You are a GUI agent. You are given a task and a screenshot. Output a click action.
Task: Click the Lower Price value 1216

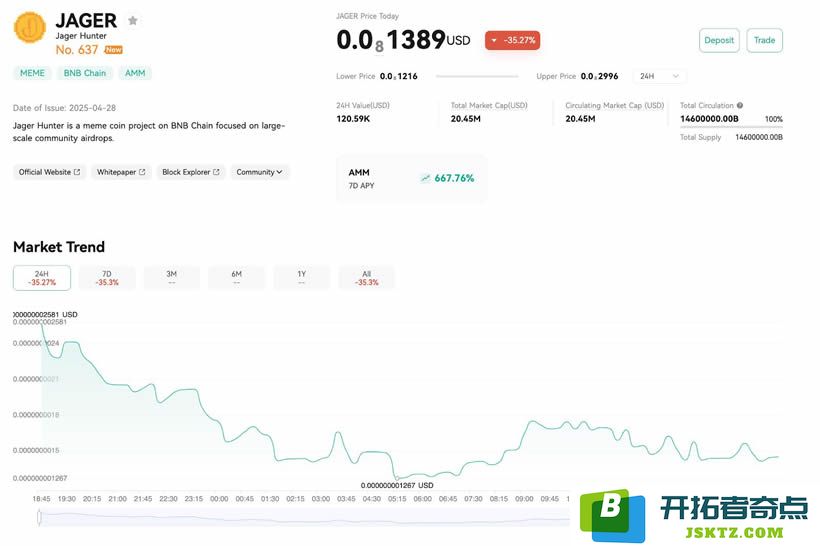tap(398, 76)
